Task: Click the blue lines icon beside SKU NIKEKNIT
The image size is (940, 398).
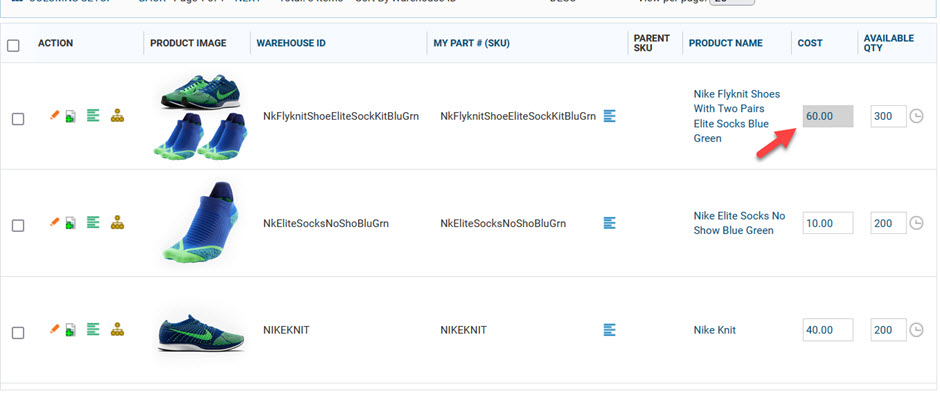Action: [x=610, y=330]
